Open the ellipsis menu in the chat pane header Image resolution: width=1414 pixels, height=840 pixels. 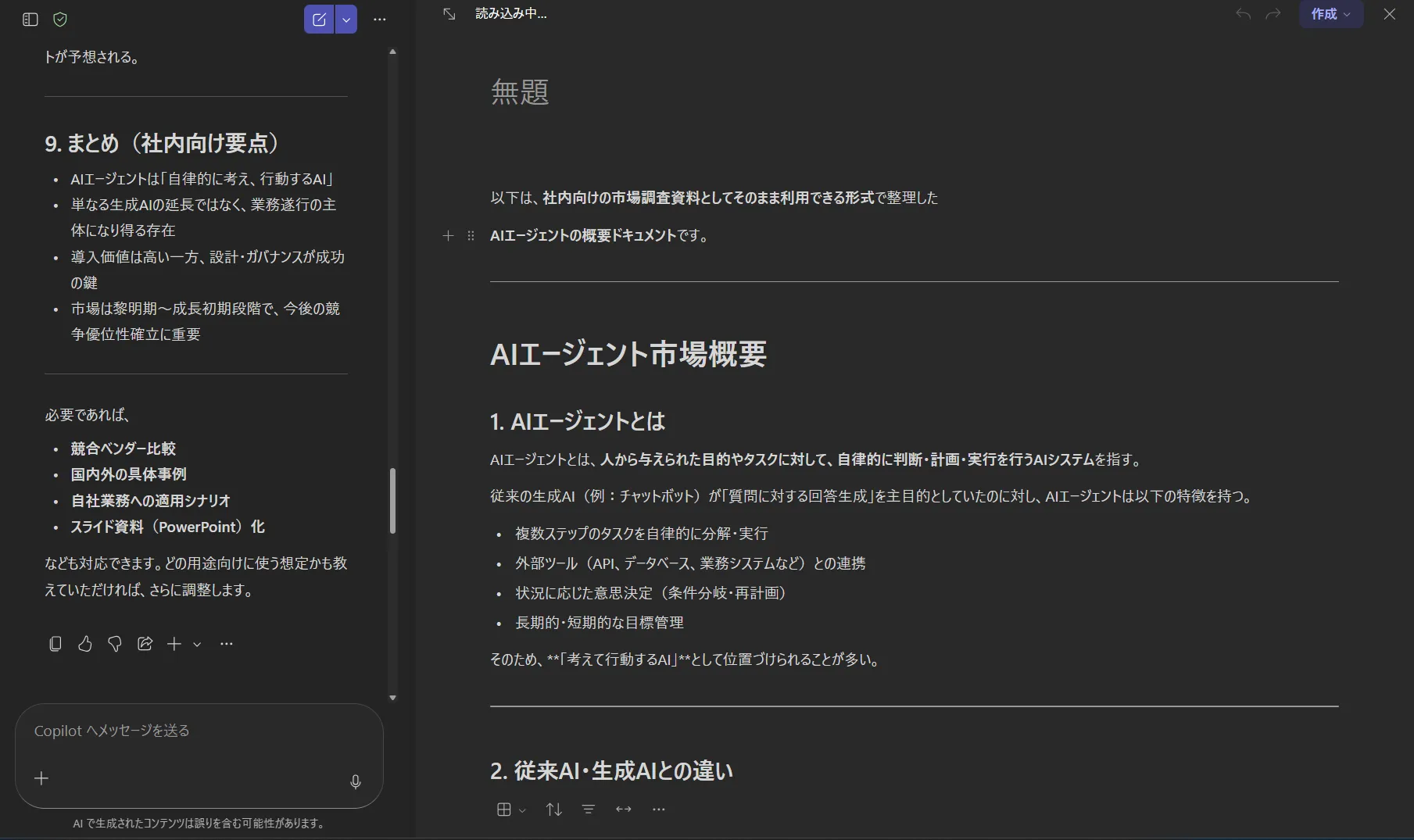pyautogui.click(x=380, y=20)
